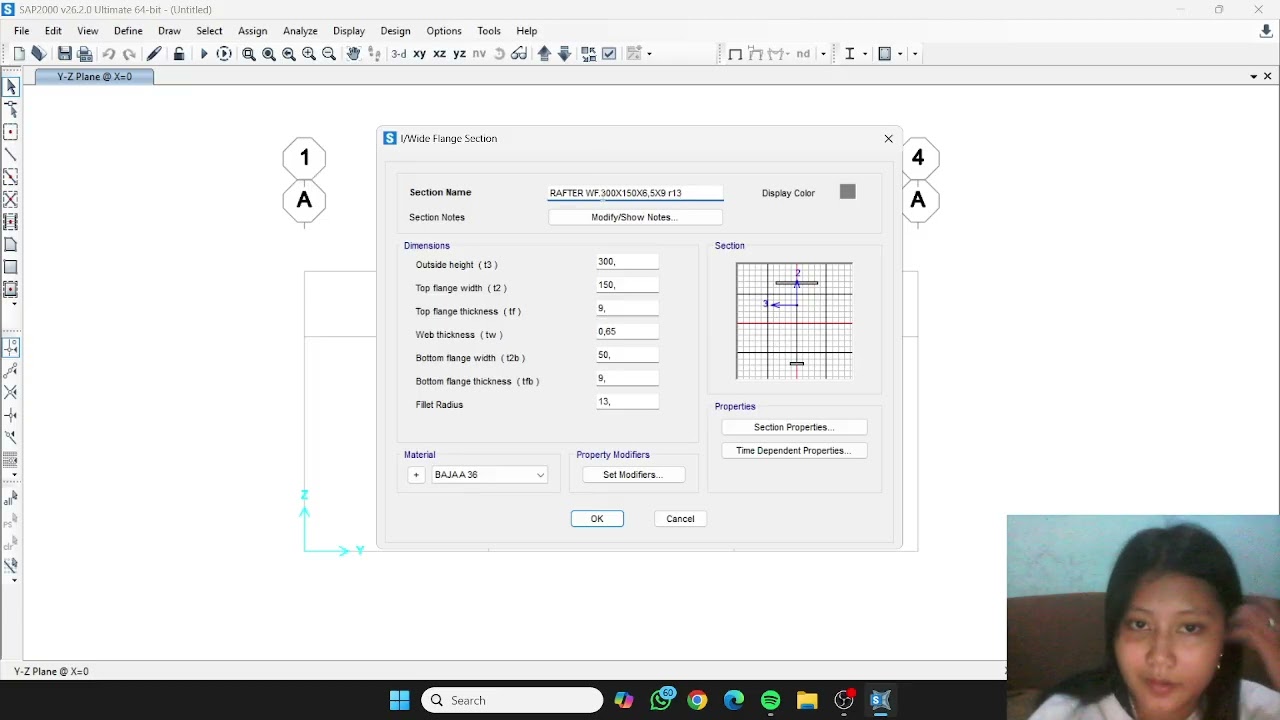
Task: Toggle Snap to Points icon
Action: tap(11, 347)
